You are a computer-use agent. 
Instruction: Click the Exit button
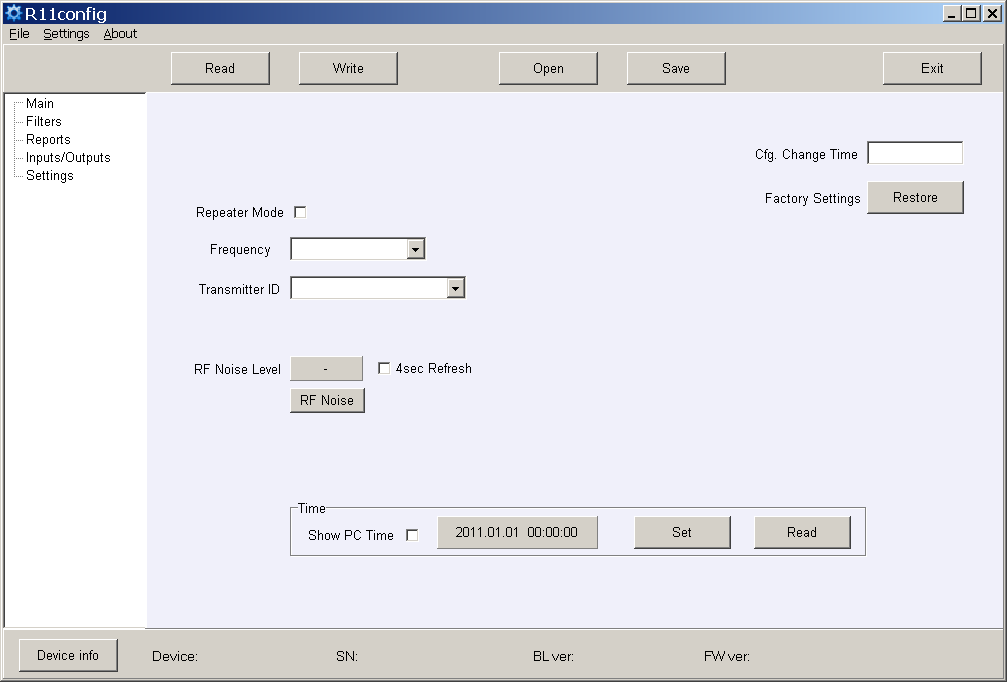click(x=932, y=68)
